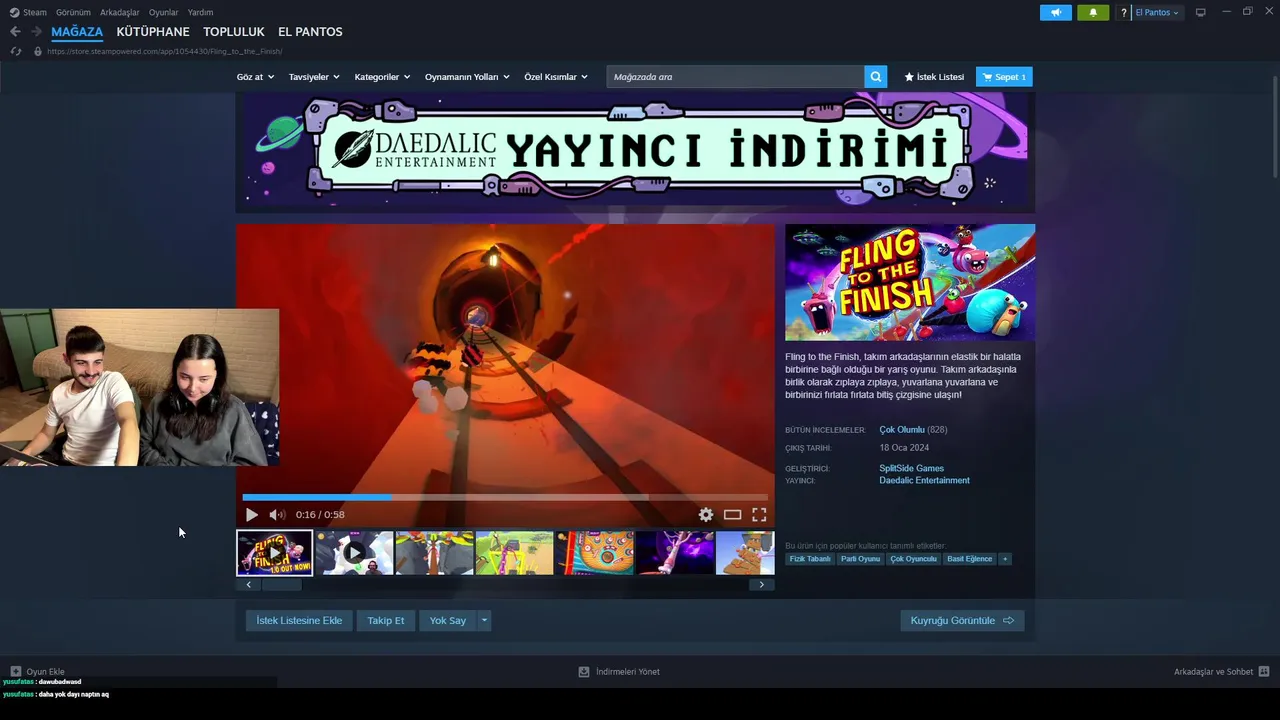Click the megaphone announcements icon
The image size is (1280, 720).
(1055, 12)
